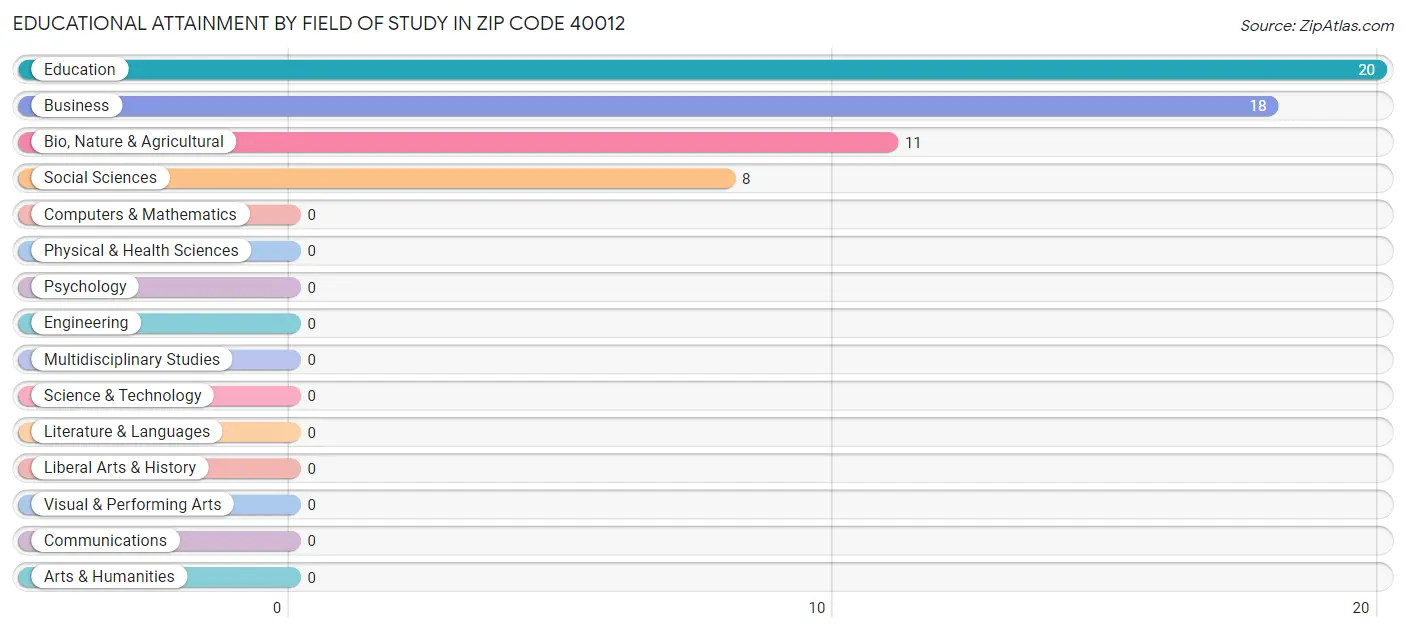
Task: Click the value 18 on Business bar
Action: coord(1258,106)
